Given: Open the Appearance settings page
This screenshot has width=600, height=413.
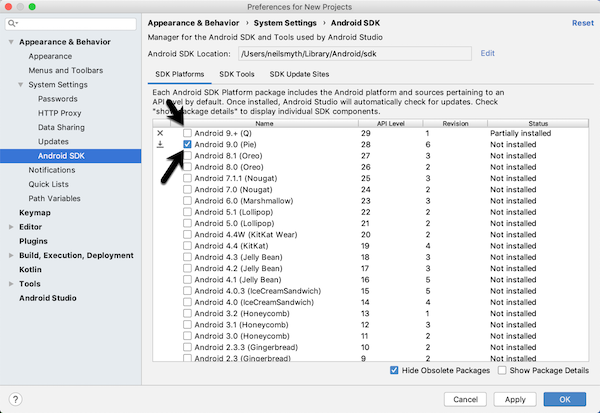Looking at the screenshot, I should (x=50, y=56).
